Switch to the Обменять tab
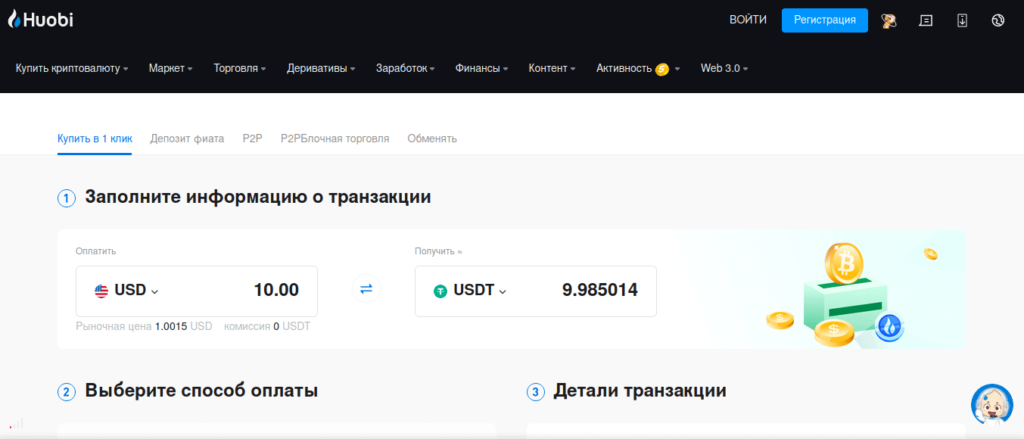Image resolution: width=1024 pixels, height=439 pixels. (x=432, y=138)
